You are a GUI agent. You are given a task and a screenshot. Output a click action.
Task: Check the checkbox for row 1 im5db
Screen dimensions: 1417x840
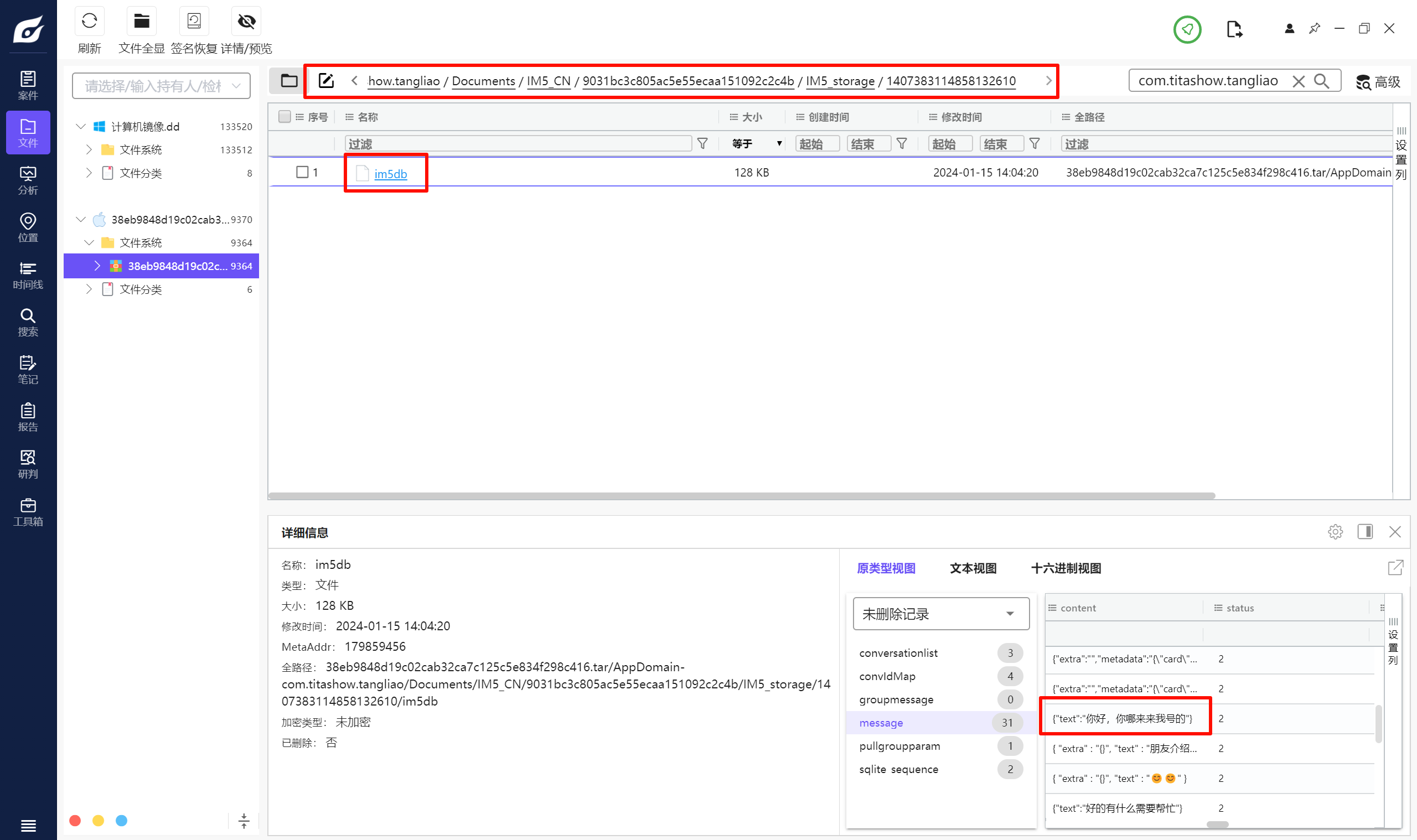coord(302,172)
